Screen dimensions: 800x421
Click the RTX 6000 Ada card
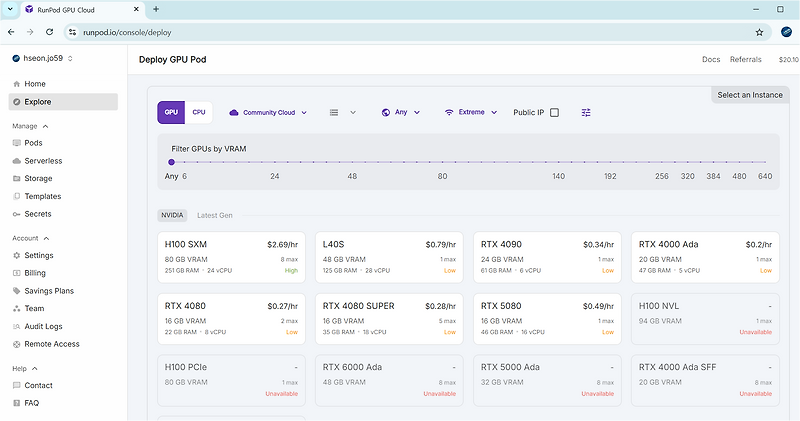click(389, 380)
